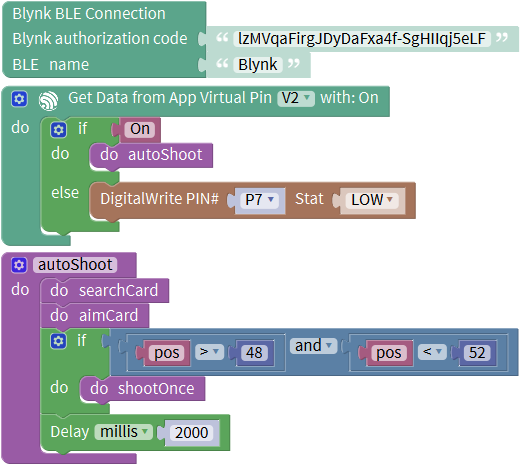Expand the P7 pin dropdown
The image size is (522, 466).
[260, 200]
